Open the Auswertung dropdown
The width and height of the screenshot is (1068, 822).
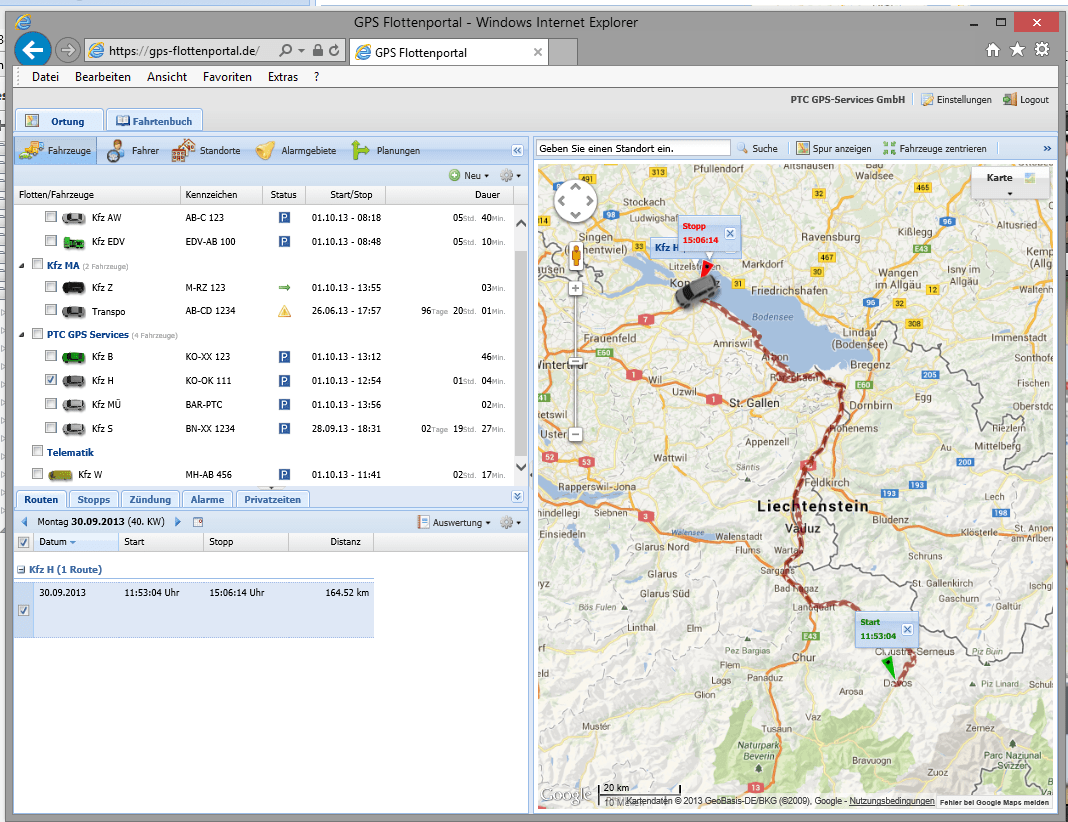tap(454, 522)
